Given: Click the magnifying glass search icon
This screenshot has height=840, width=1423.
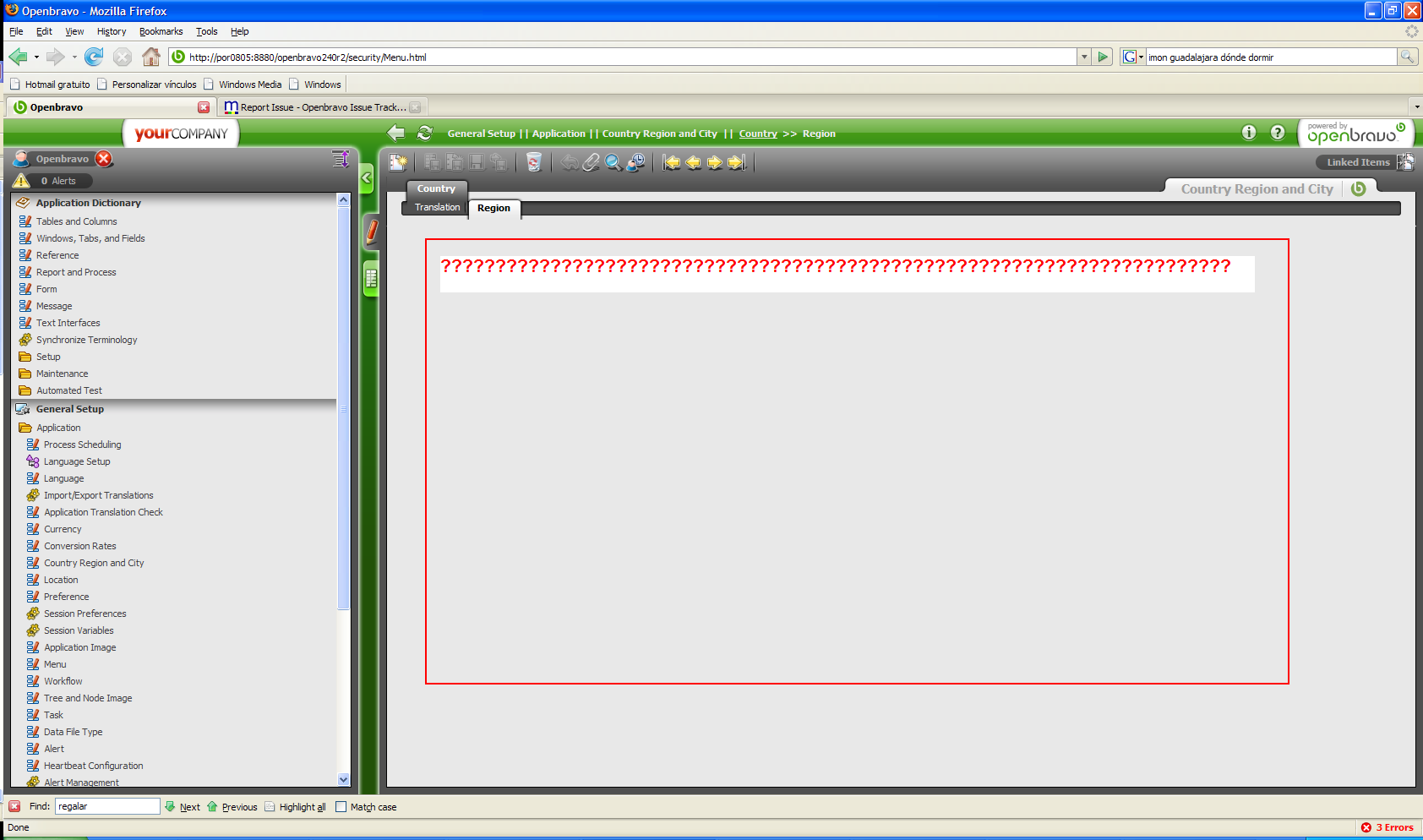Looking at the screenshot, I should (613, 162).
